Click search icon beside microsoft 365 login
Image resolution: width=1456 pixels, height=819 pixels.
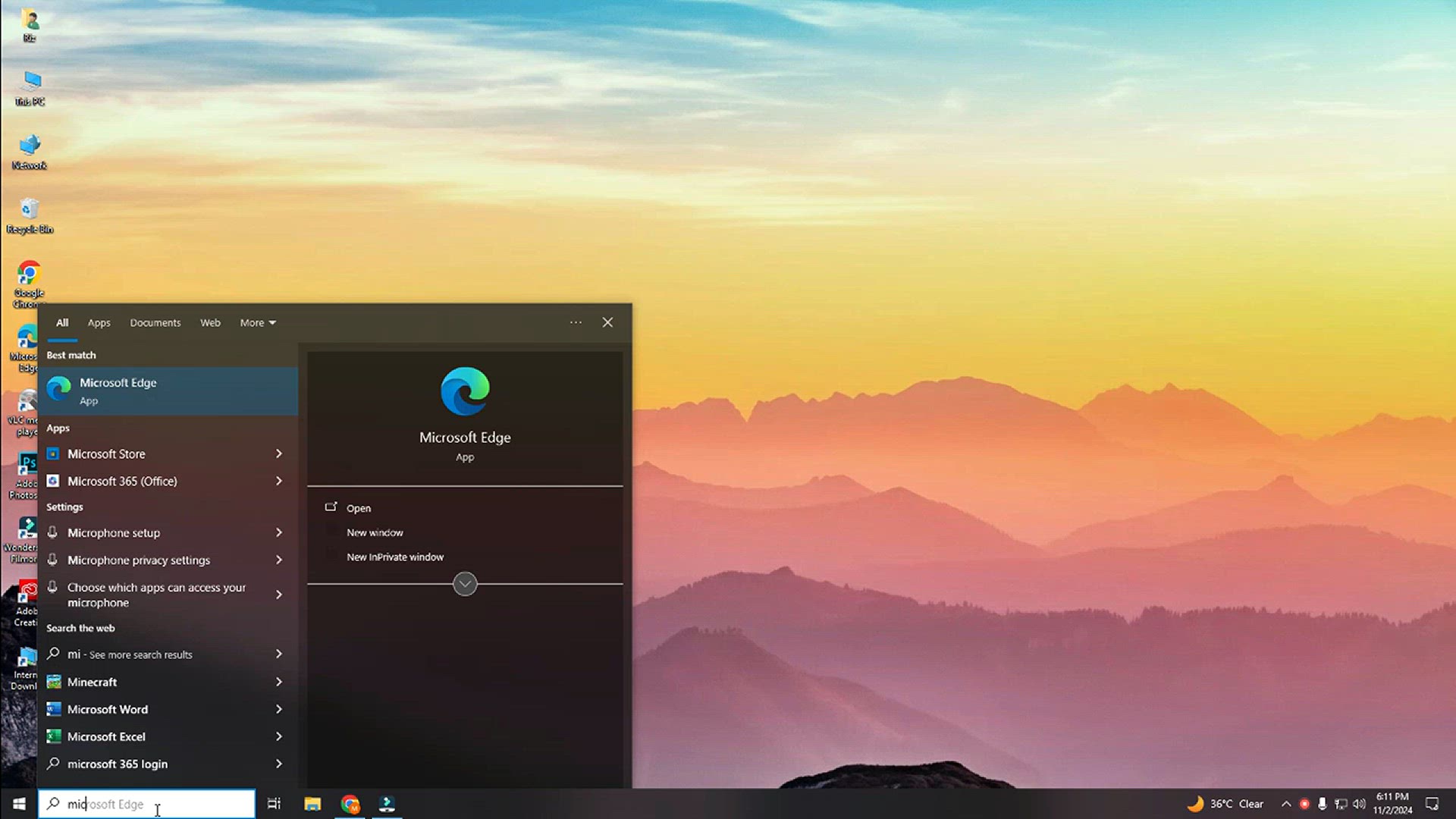53,764
